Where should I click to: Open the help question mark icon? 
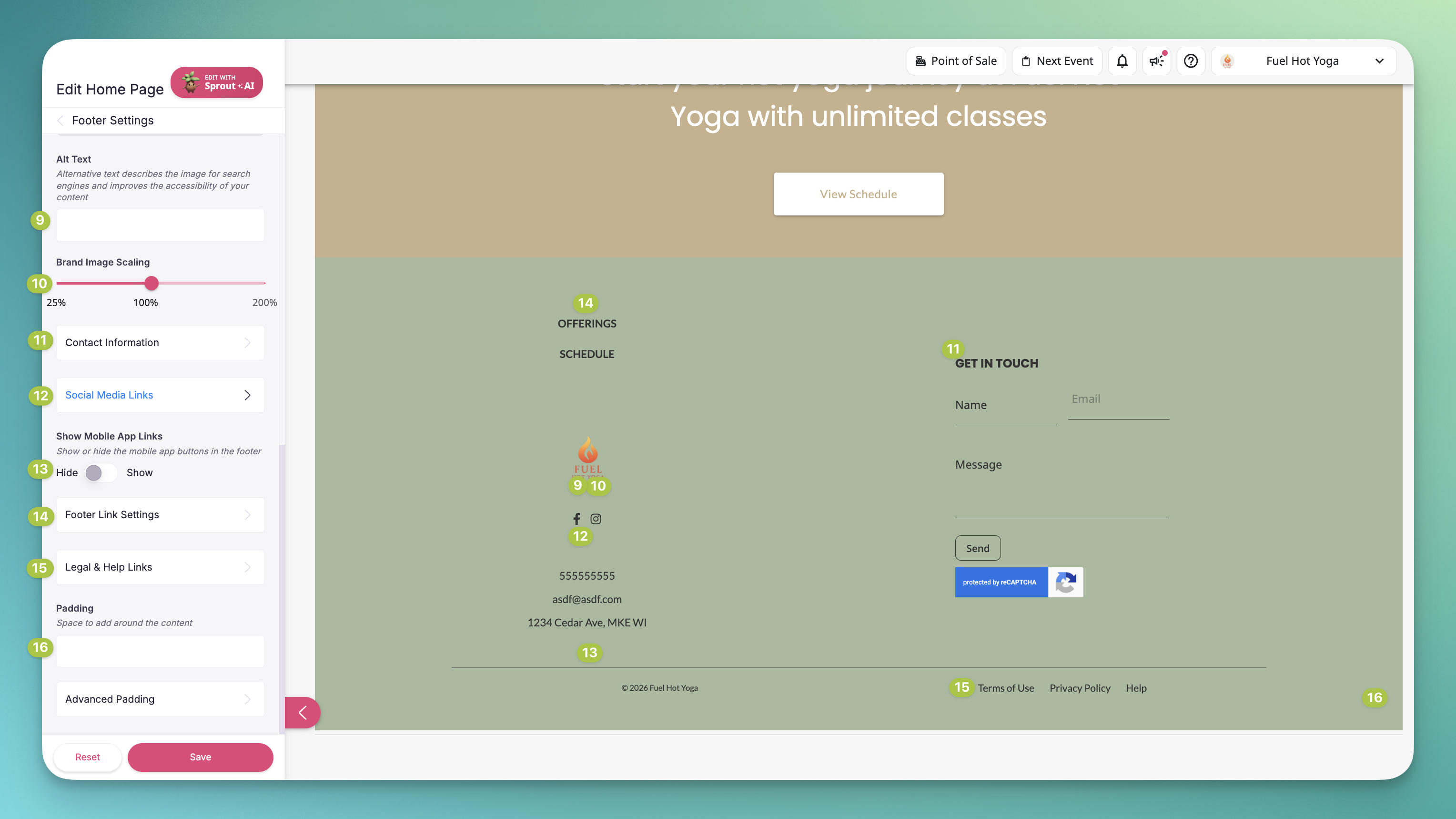pos(1191,61)
